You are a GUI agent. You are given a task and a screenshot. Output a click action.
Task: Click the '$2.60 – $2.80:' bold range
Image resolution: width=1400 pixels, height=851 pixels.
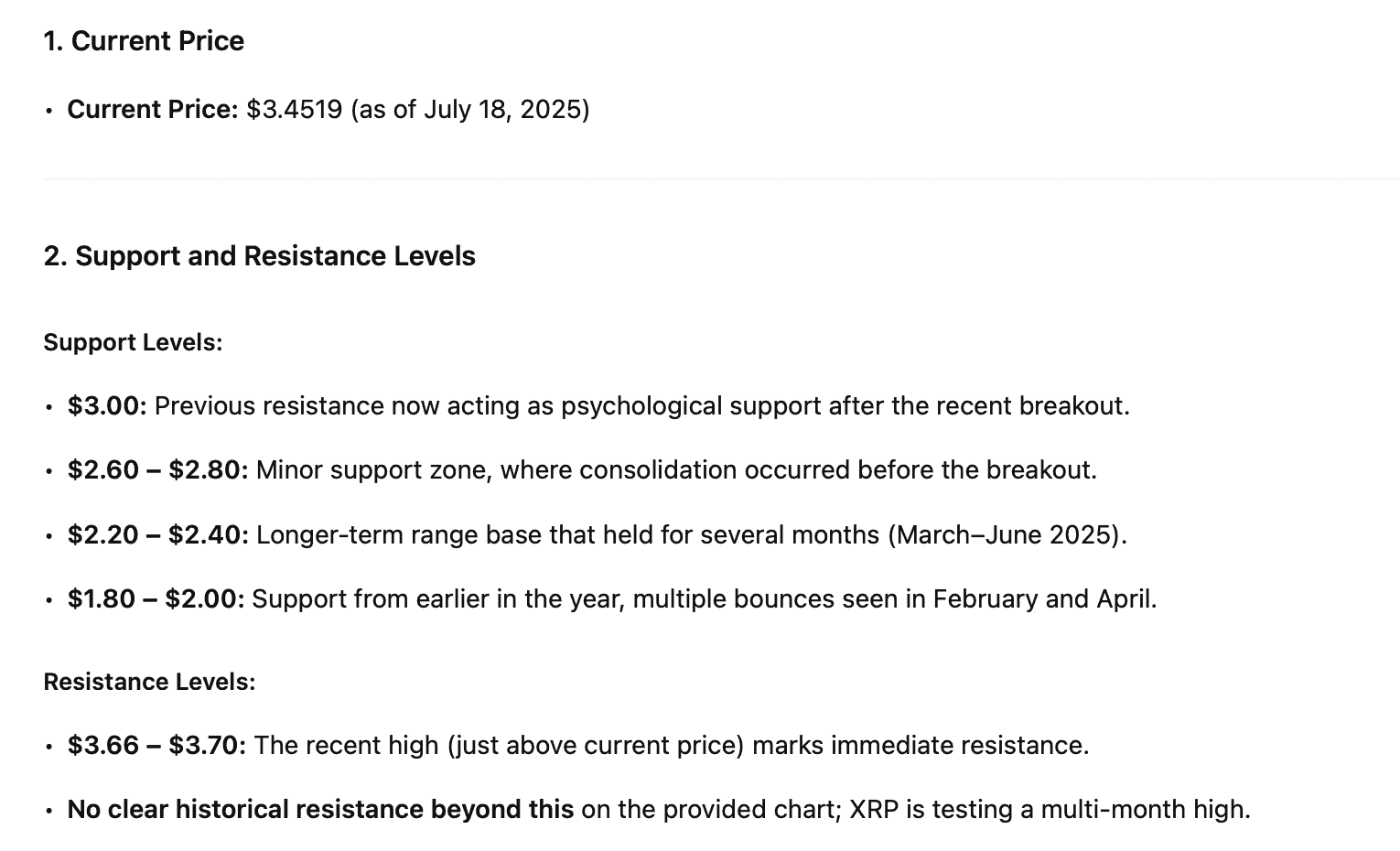[158, 470]
